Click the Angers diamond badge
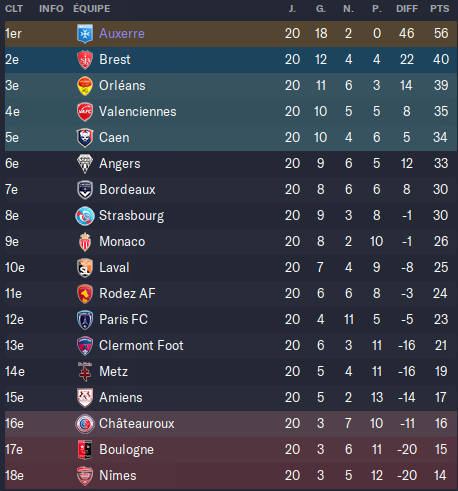 click(85, 164)
